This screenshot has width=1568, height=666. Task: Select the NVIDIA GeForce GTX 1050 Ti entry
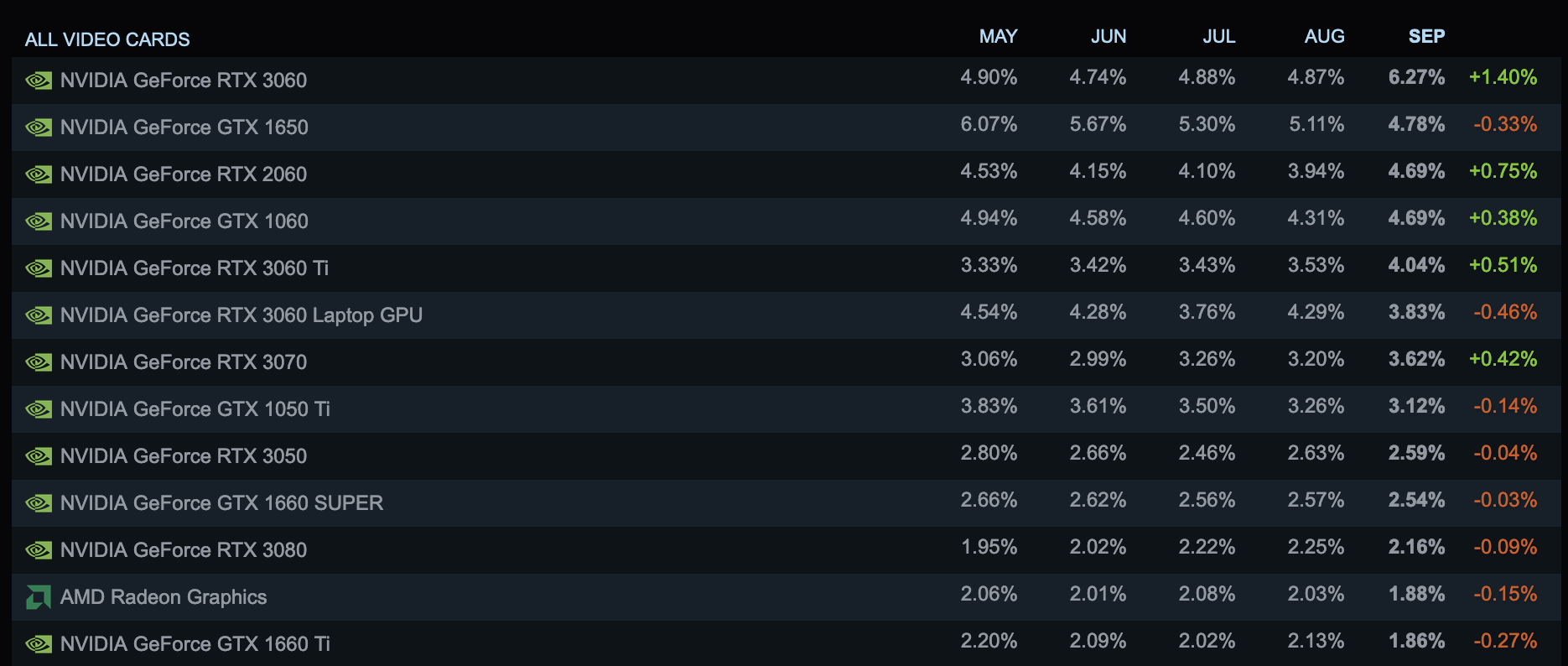pyautogui.click(x=195, y=409)
